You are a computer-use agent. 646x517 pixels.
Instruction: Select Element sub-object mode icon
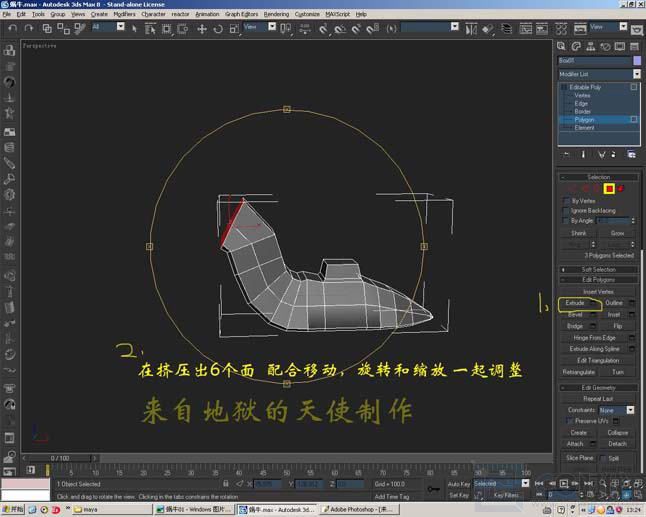click(621, 189)
